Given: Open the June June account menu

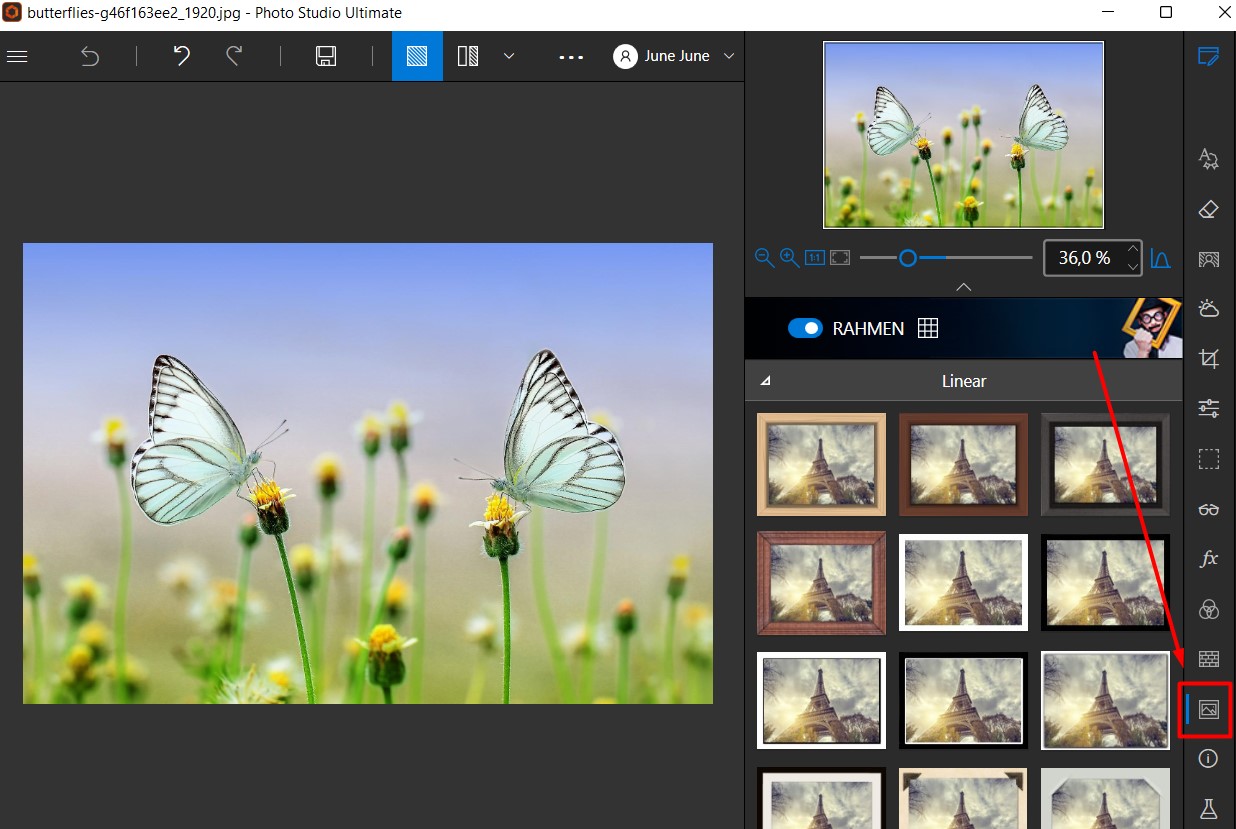Looking at the screenshot, I should (x=675, y=56).
